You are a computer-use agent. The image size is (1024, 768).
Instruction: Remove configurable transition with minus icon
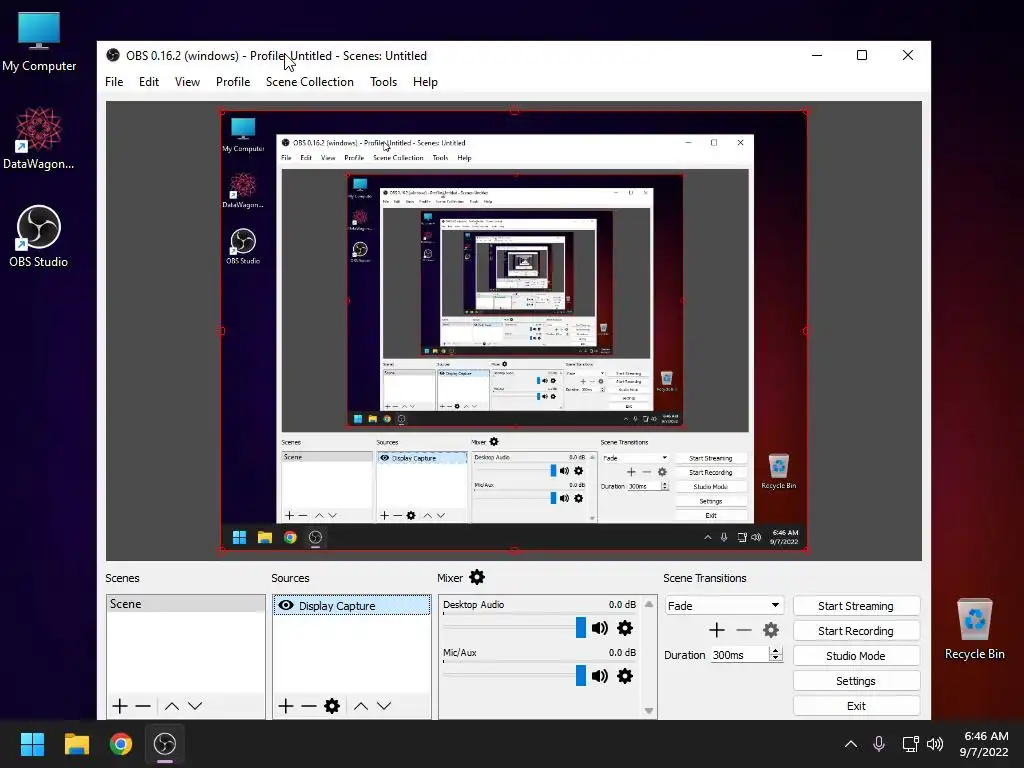click(x=744, y=630)
